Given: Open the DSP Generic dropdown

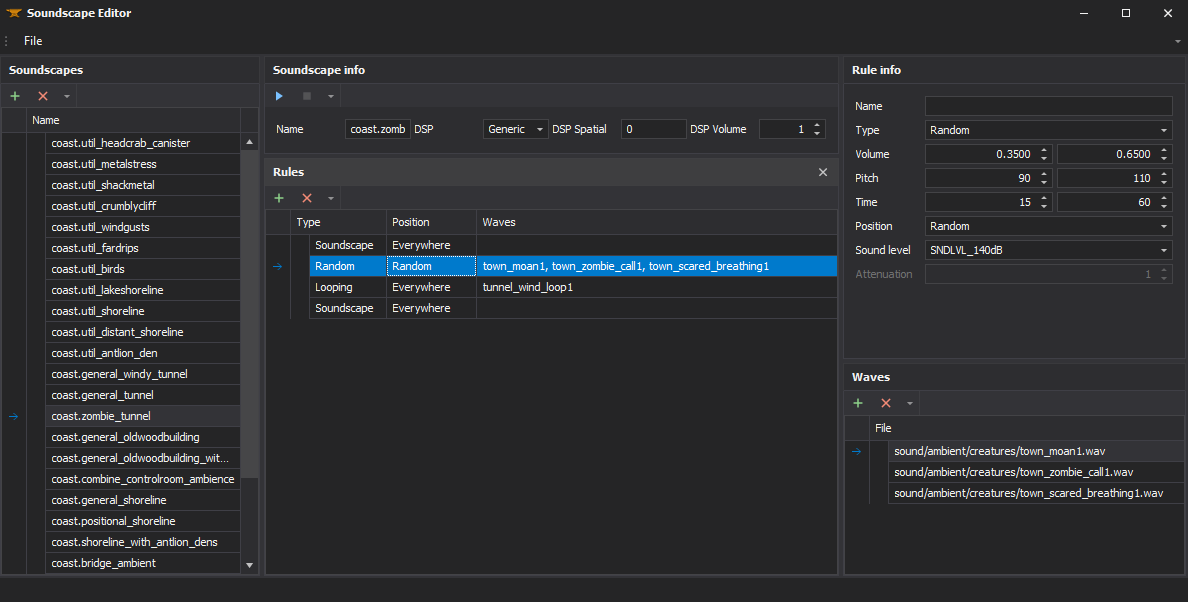Looking at the screenshot, I should pyautogui.click(x=516, y=129).
